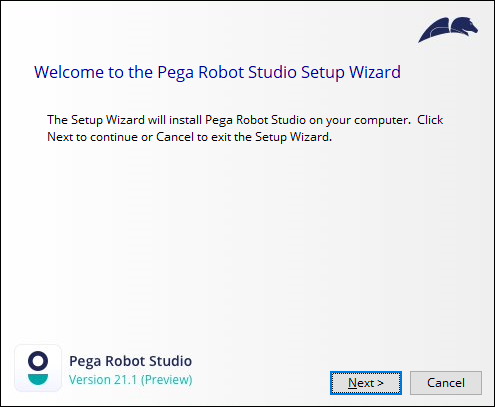
Task: Click the horse head of the Pega logo
Action: tap(465, 26)
